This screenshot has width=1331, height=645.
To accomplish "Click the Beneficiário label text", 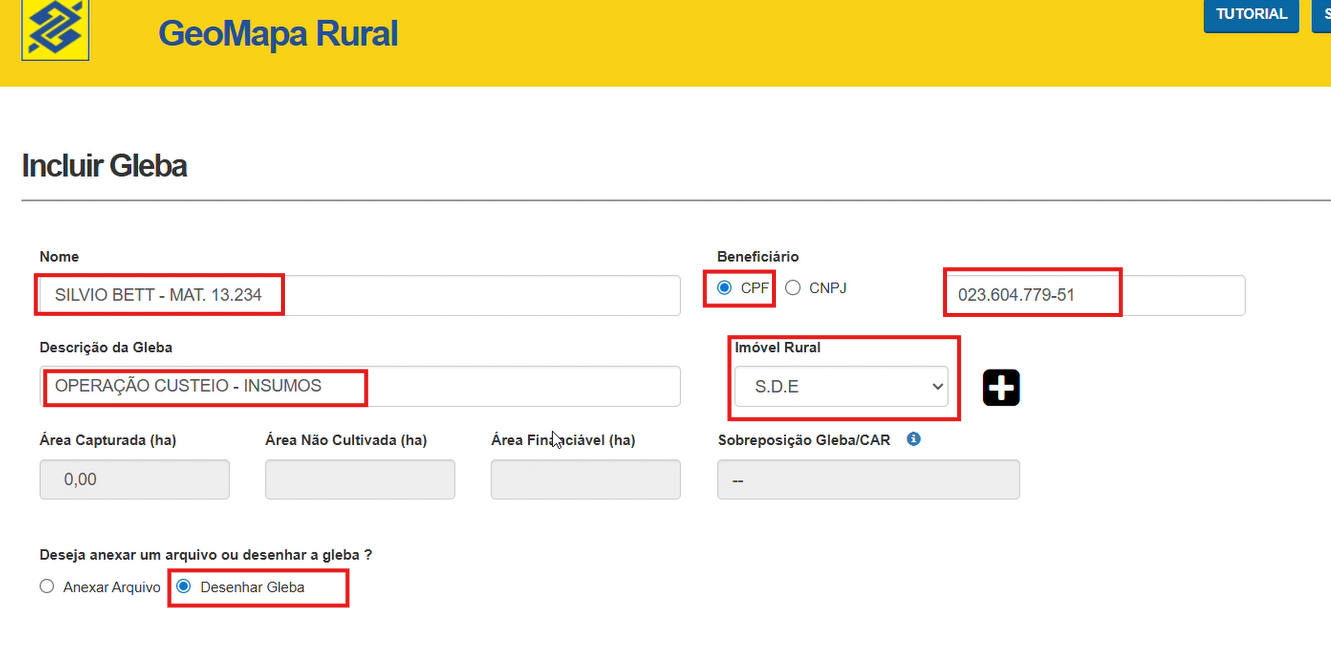I will pos(758,257).
